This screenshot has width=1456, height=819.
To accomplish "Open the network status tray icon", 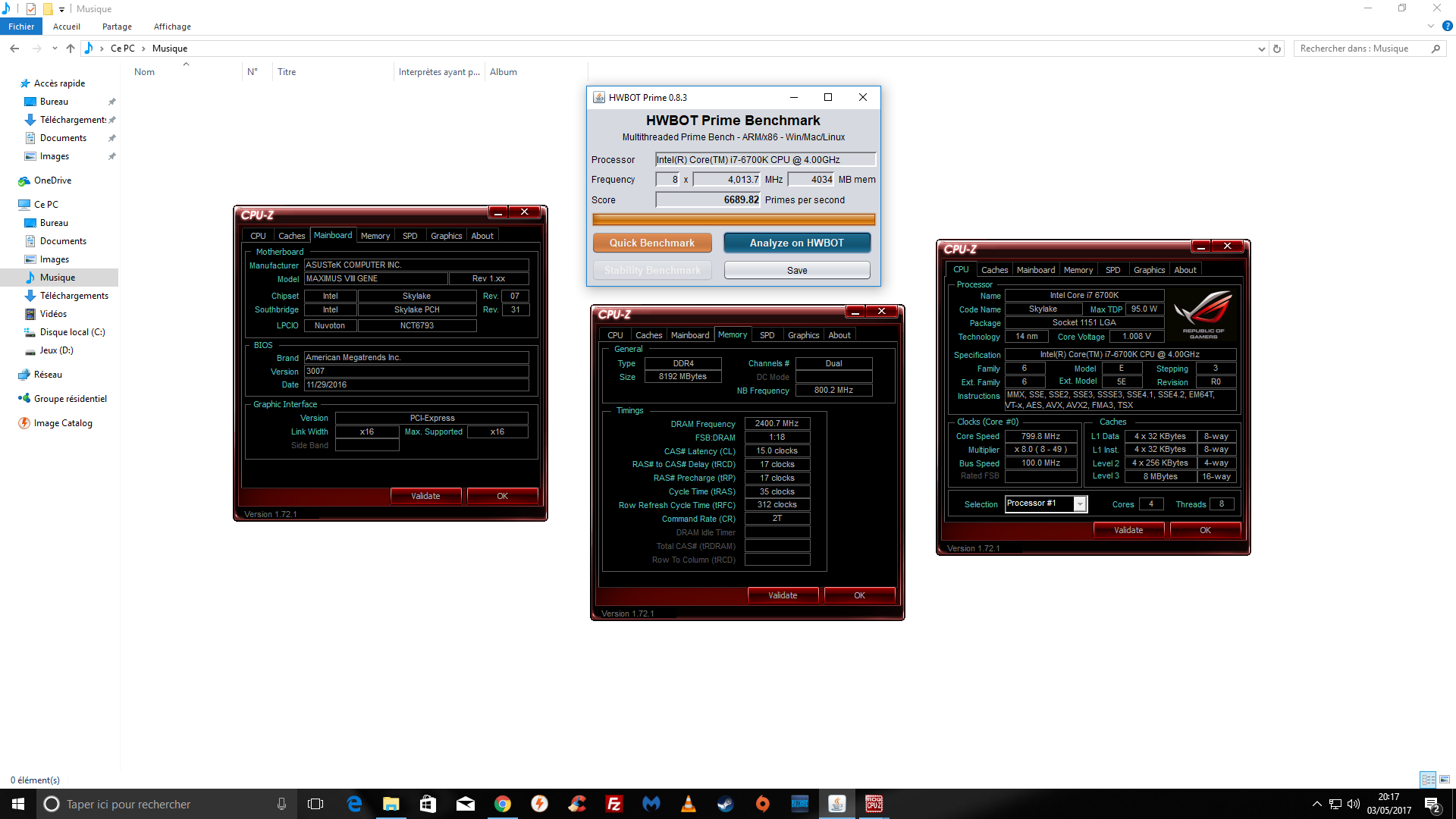I will point(1335,804).
